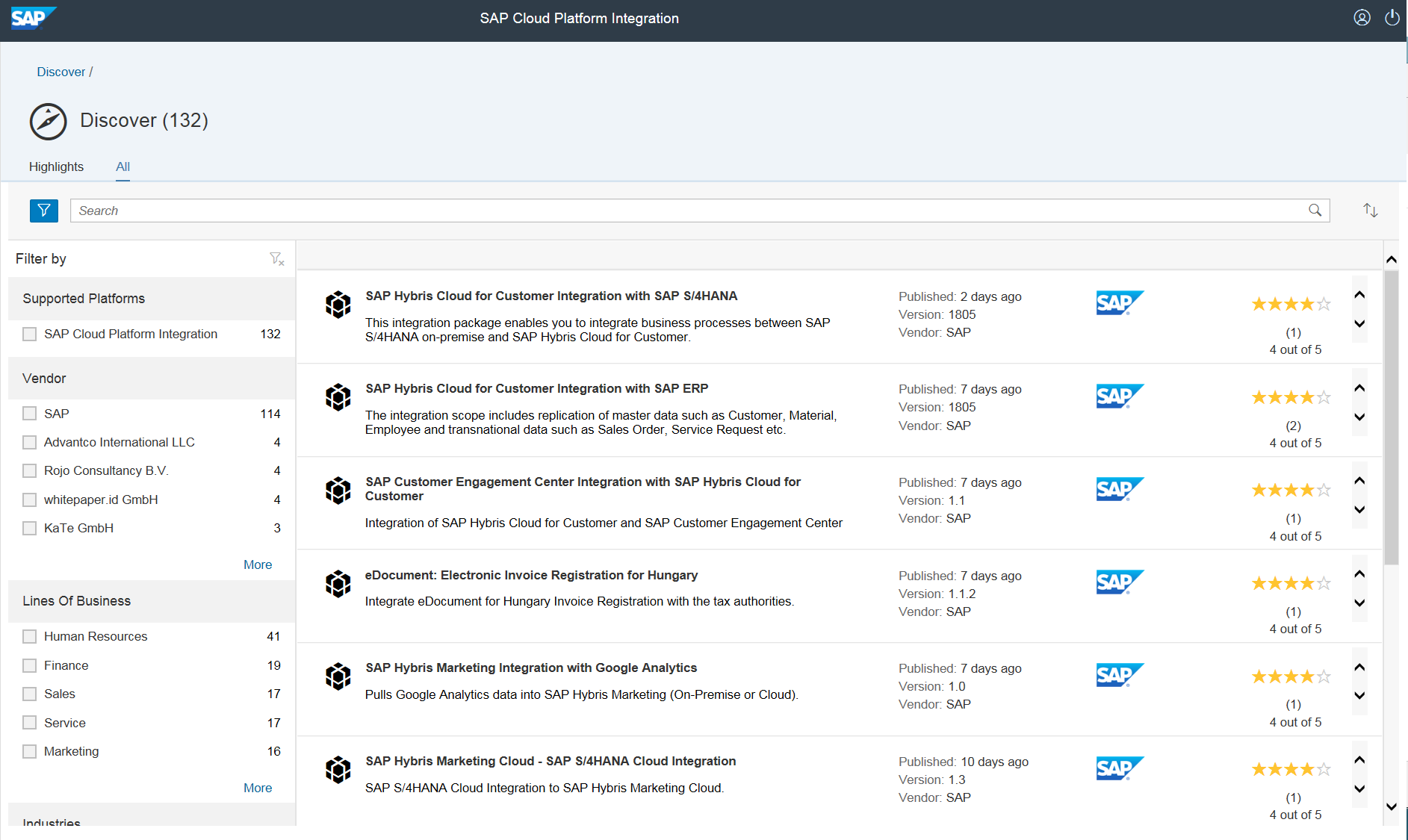
Task: Check Human Resources line of business
Action: click(30, 637)
